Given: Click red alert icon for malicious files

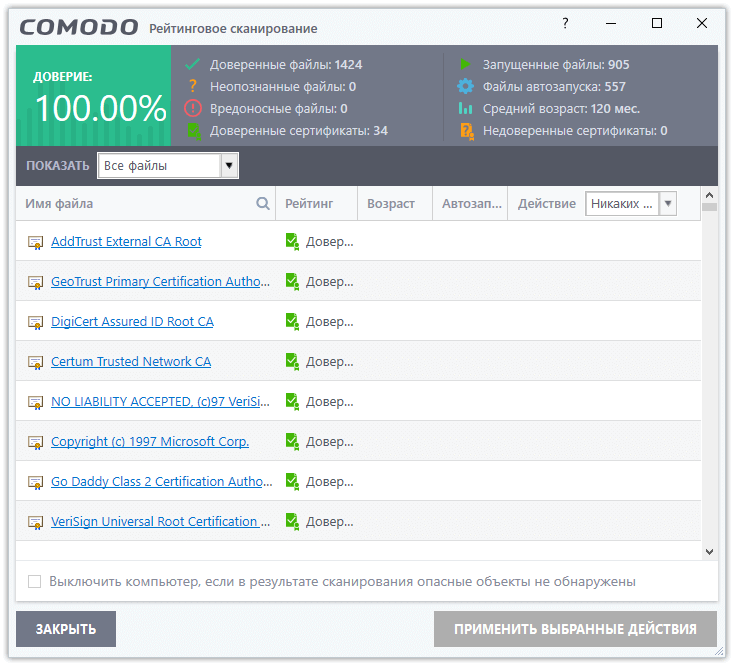Looking at the screenshot, I should tap(193, 108).
